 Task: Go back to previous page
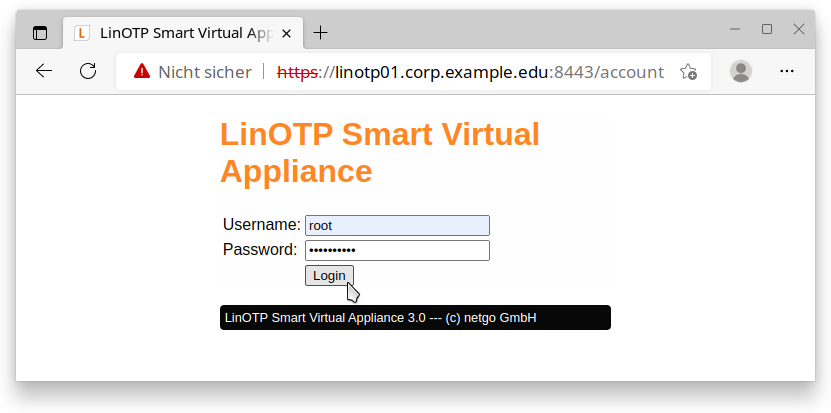pyautogui.click(x=44, y=71)
